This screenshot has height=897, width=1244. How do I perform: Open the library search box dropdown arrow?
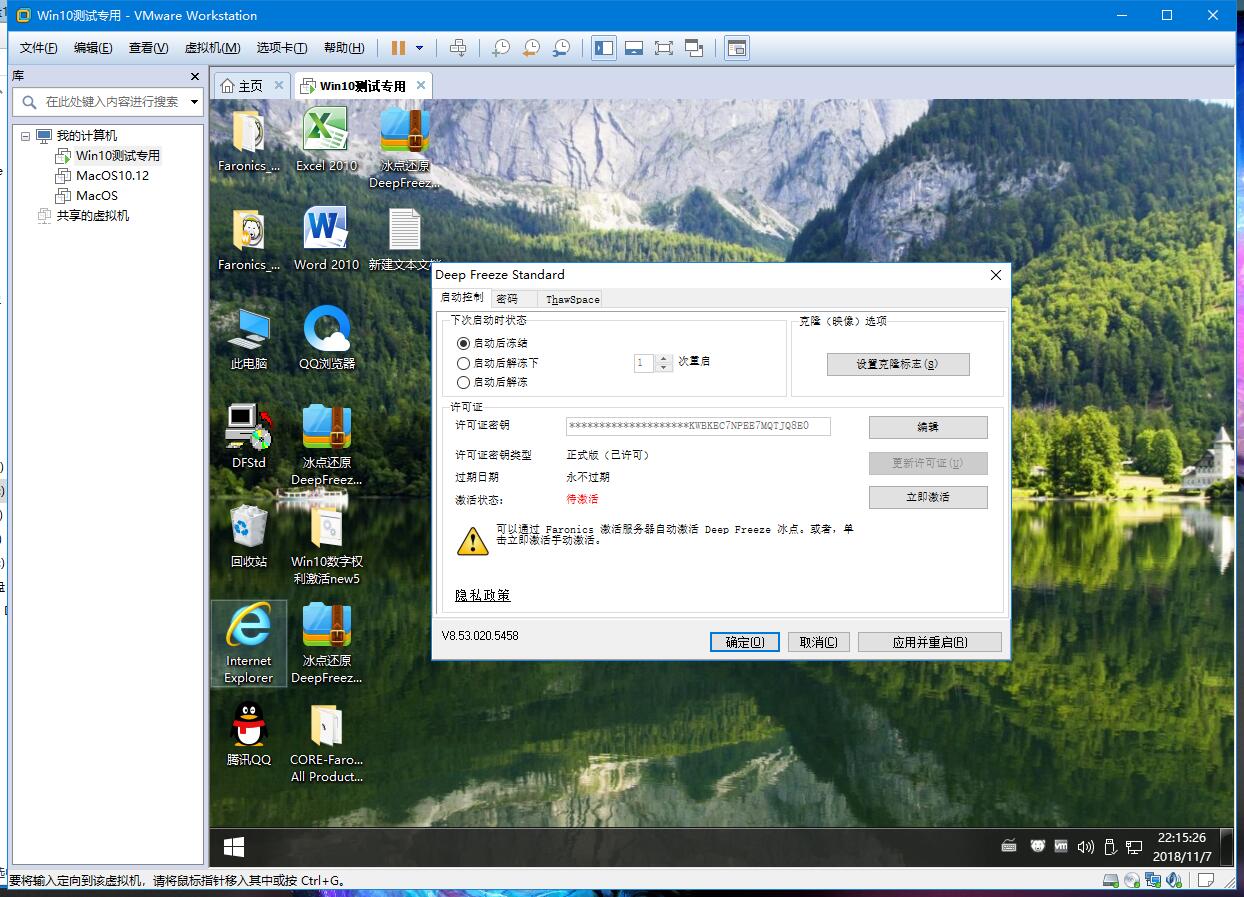[x=194, y=101]
